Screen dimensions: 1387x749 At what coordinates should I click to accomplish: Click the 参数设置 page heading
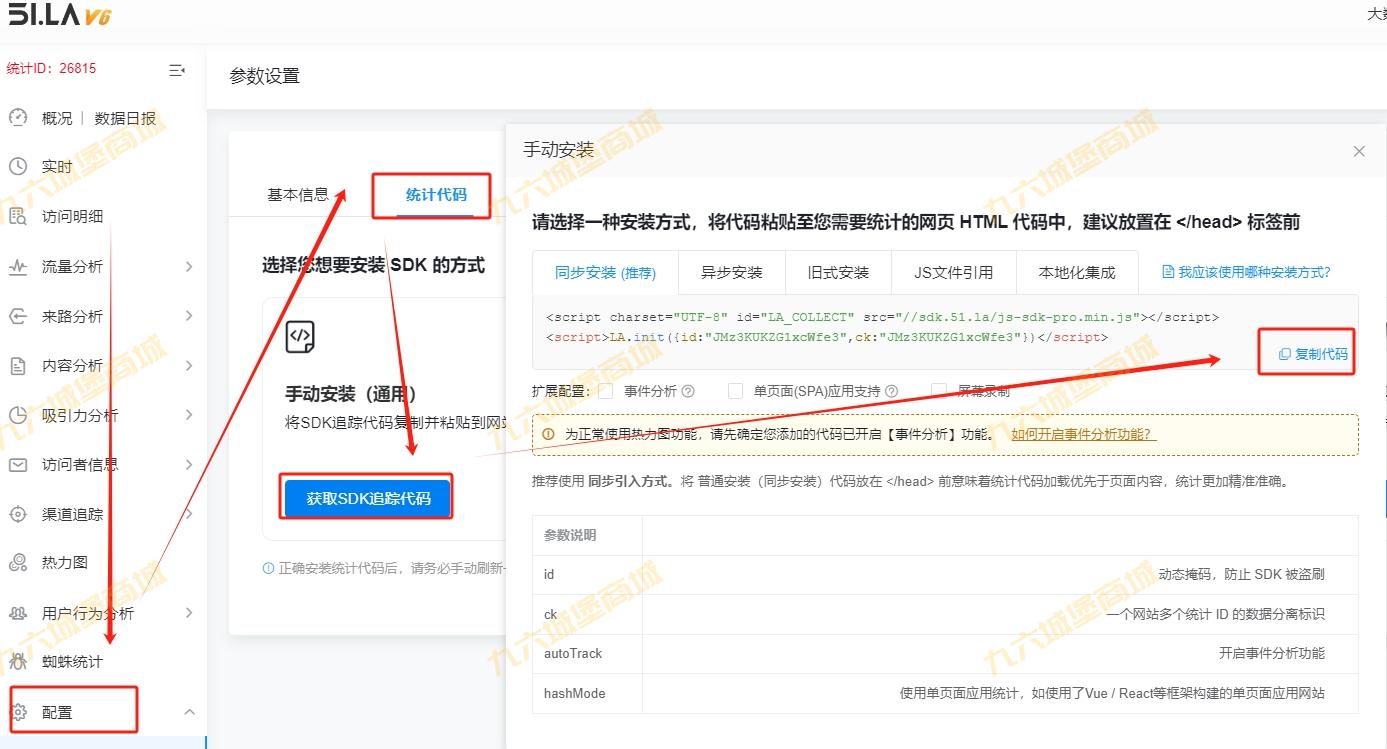264,76
